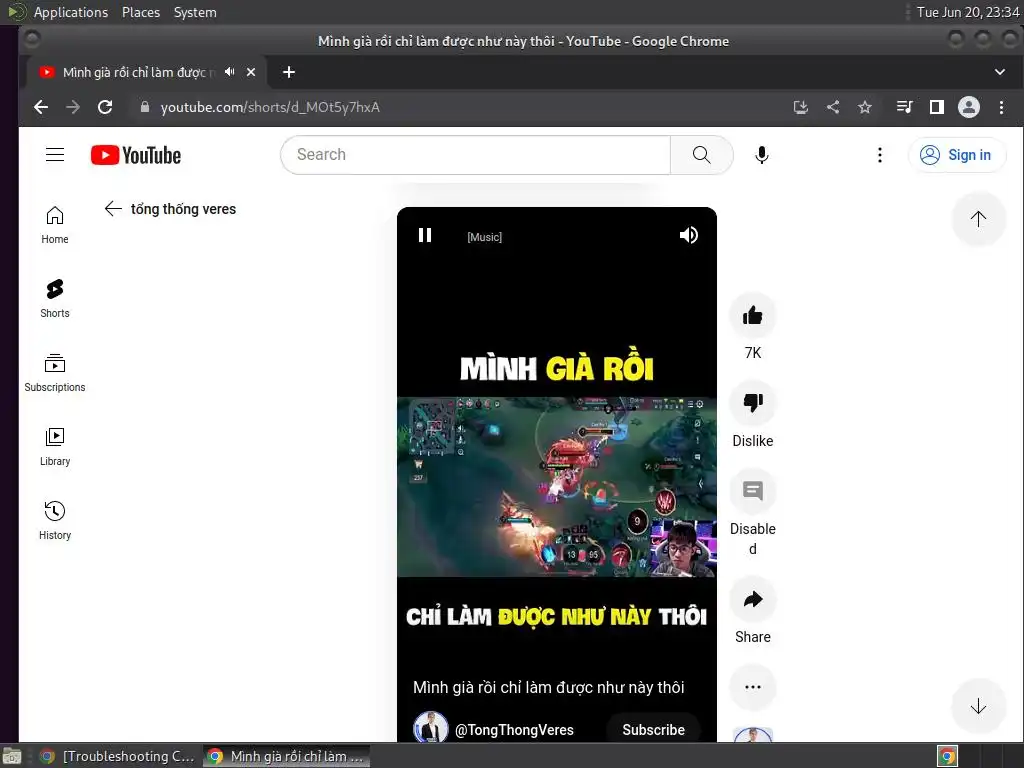Open History in the sidebar
1024x768 pixels.
tap(55, 520)
